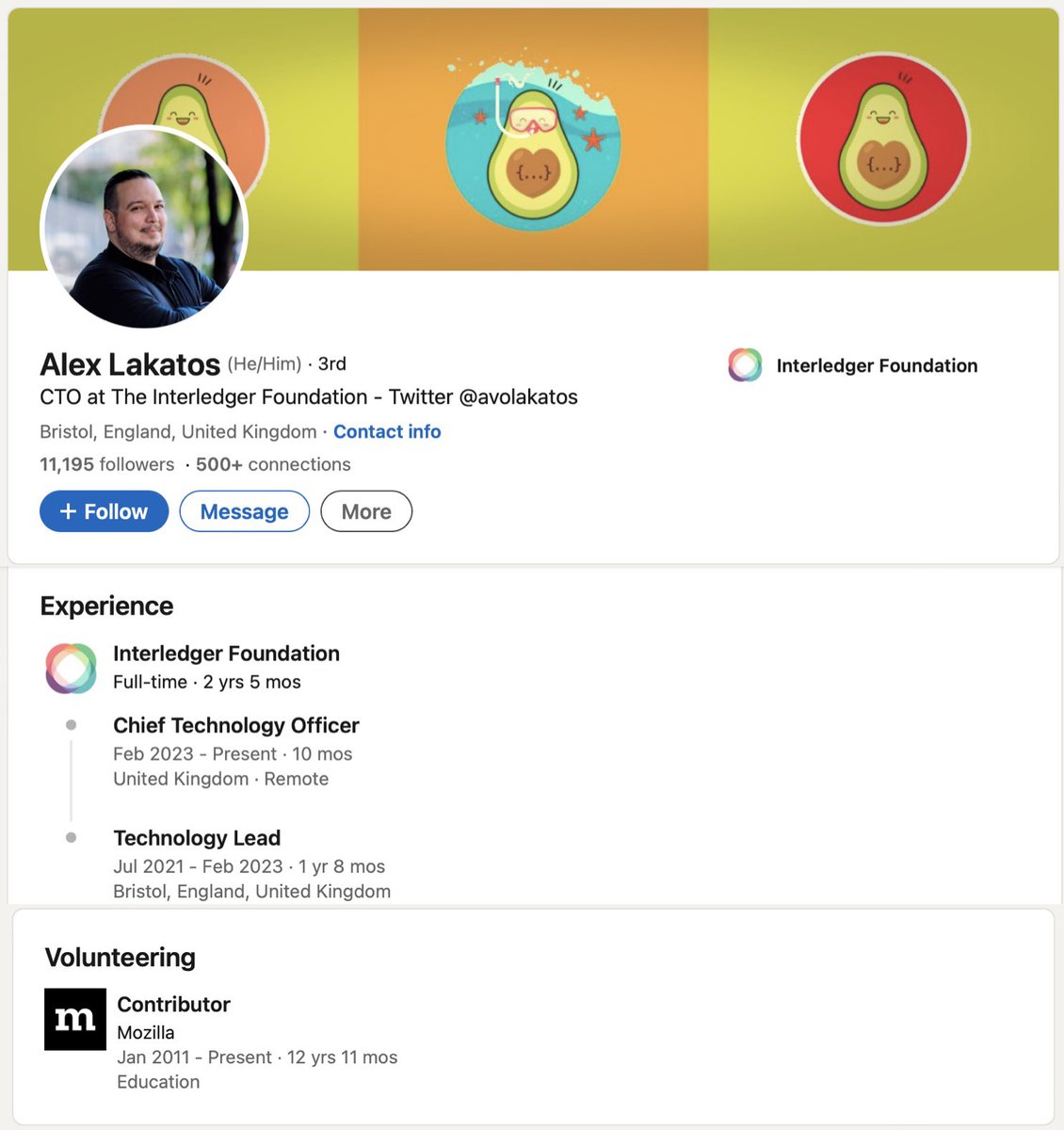Click Interledger Foundation logo beside company name

[x=745, y=365]
